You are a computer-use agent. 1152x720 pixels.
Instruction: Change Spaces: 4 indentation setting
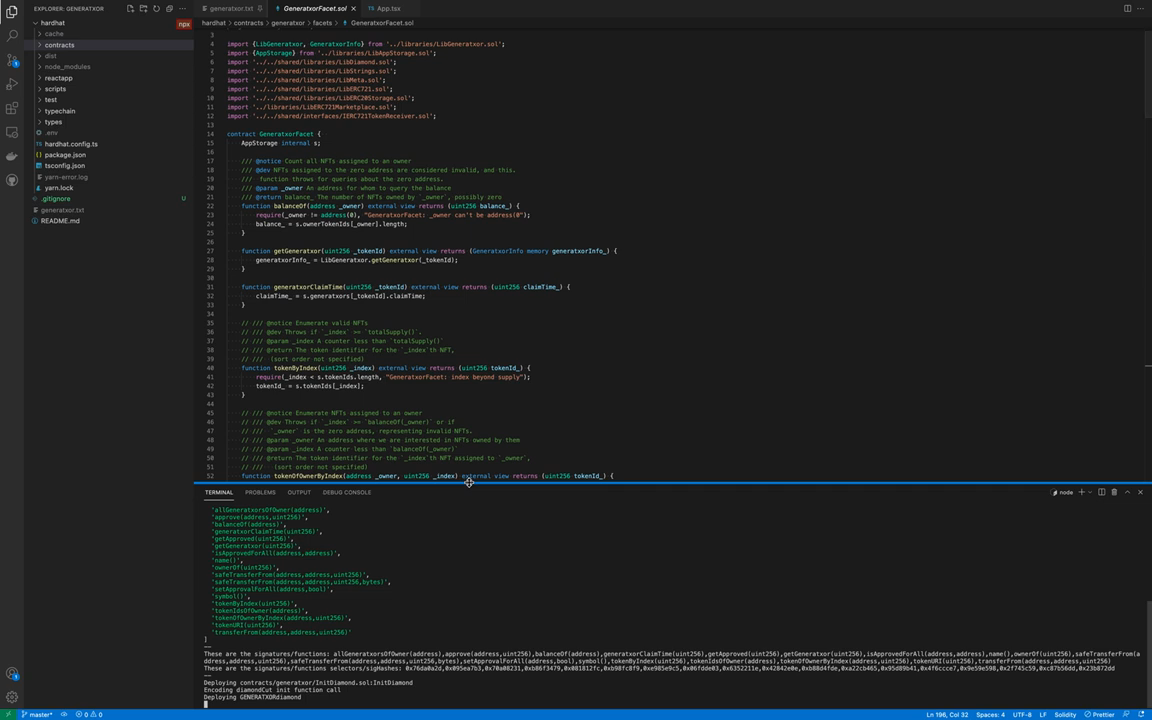coord(990,714)
